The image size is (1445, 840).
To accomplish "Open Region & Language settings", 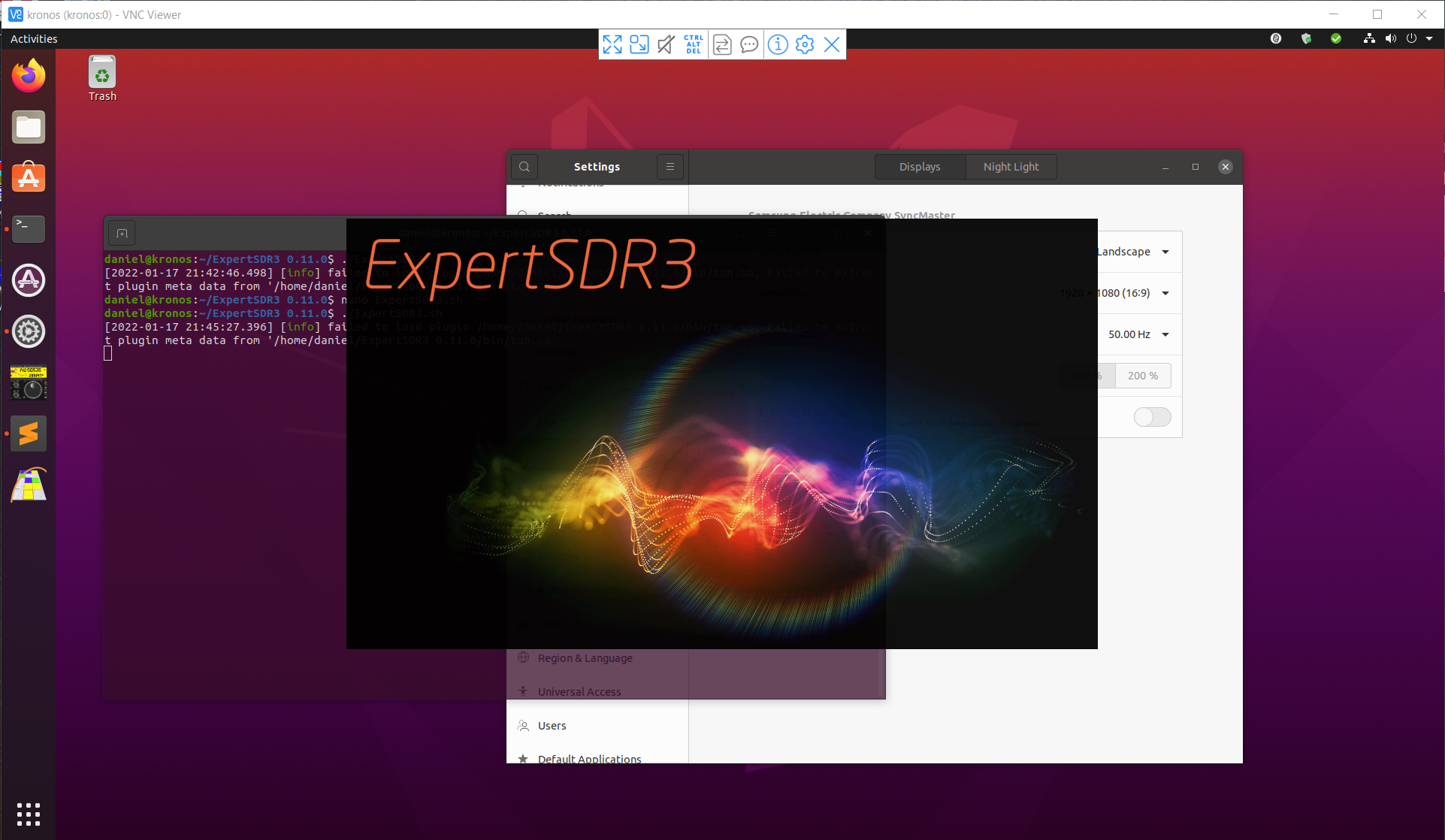I will (x=584, y=657).
